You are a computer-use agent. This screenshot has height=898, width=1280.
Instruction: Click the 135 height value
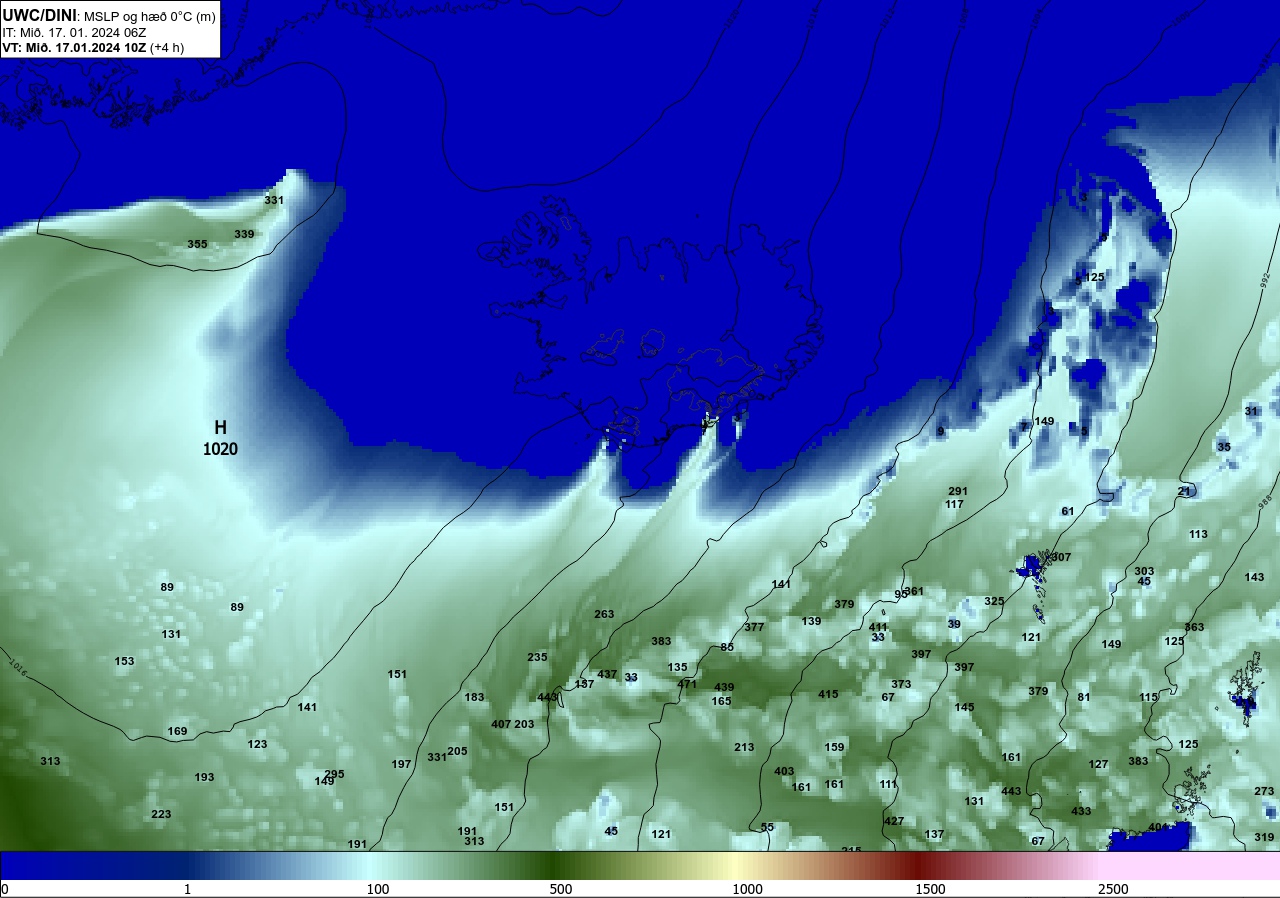[x=678, y=667]
